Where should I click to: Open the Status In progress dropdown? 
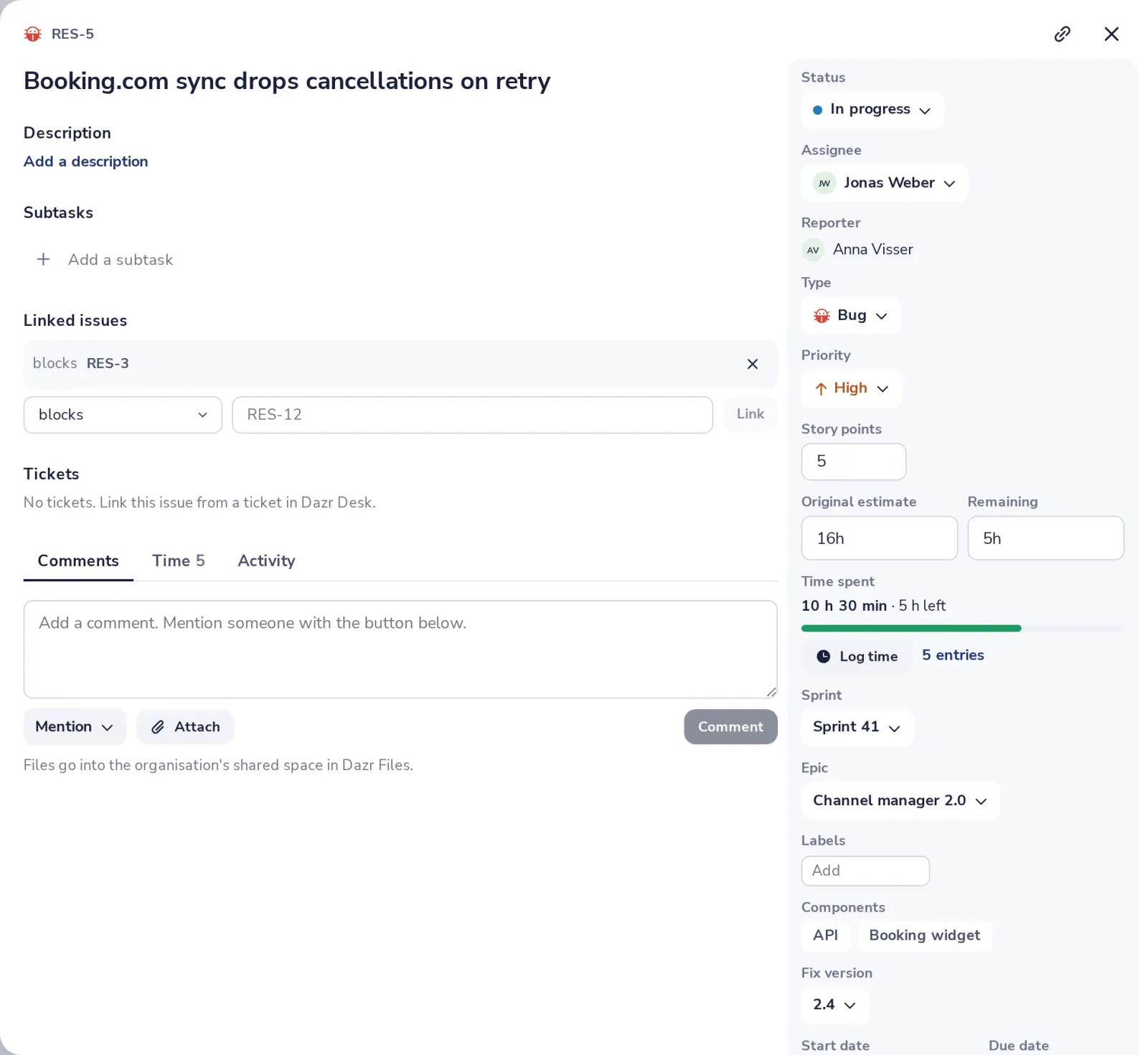[872, 110]
